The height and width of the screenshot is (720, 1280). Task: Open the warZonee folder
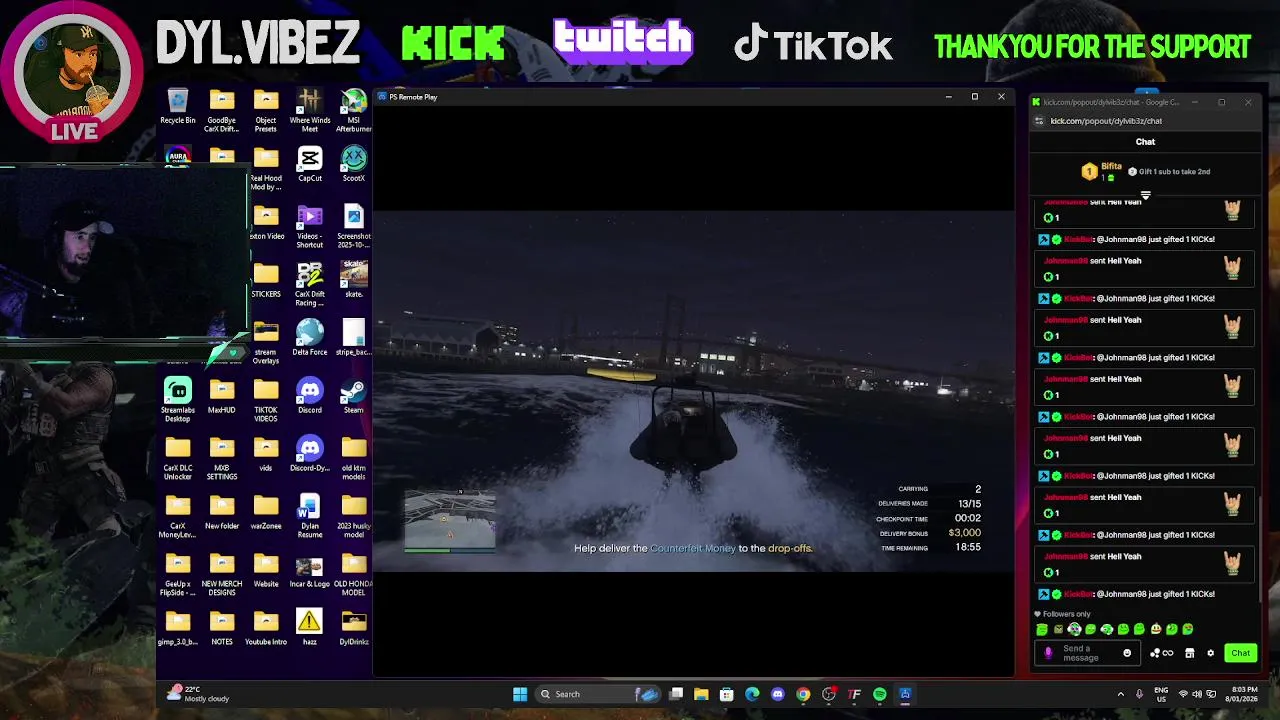point(266,512)
